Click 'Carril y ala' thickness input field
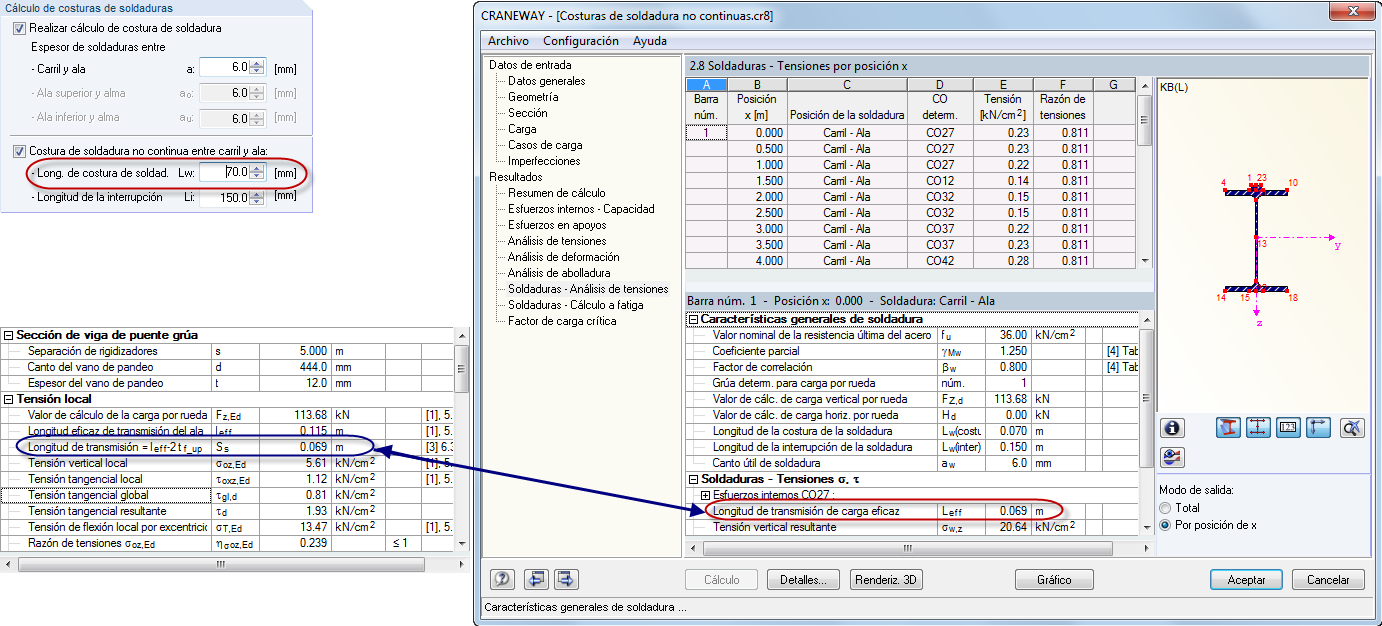The image size is (1382, 626). 224,67
